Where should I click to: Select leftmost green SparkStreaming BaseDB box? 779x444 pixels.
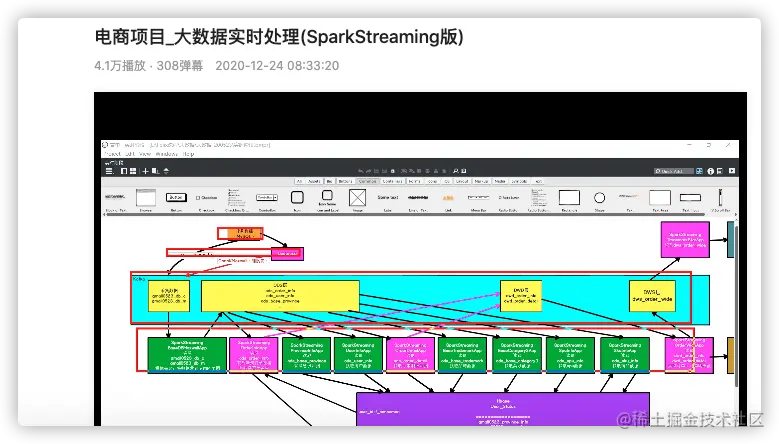click(187, 355)
